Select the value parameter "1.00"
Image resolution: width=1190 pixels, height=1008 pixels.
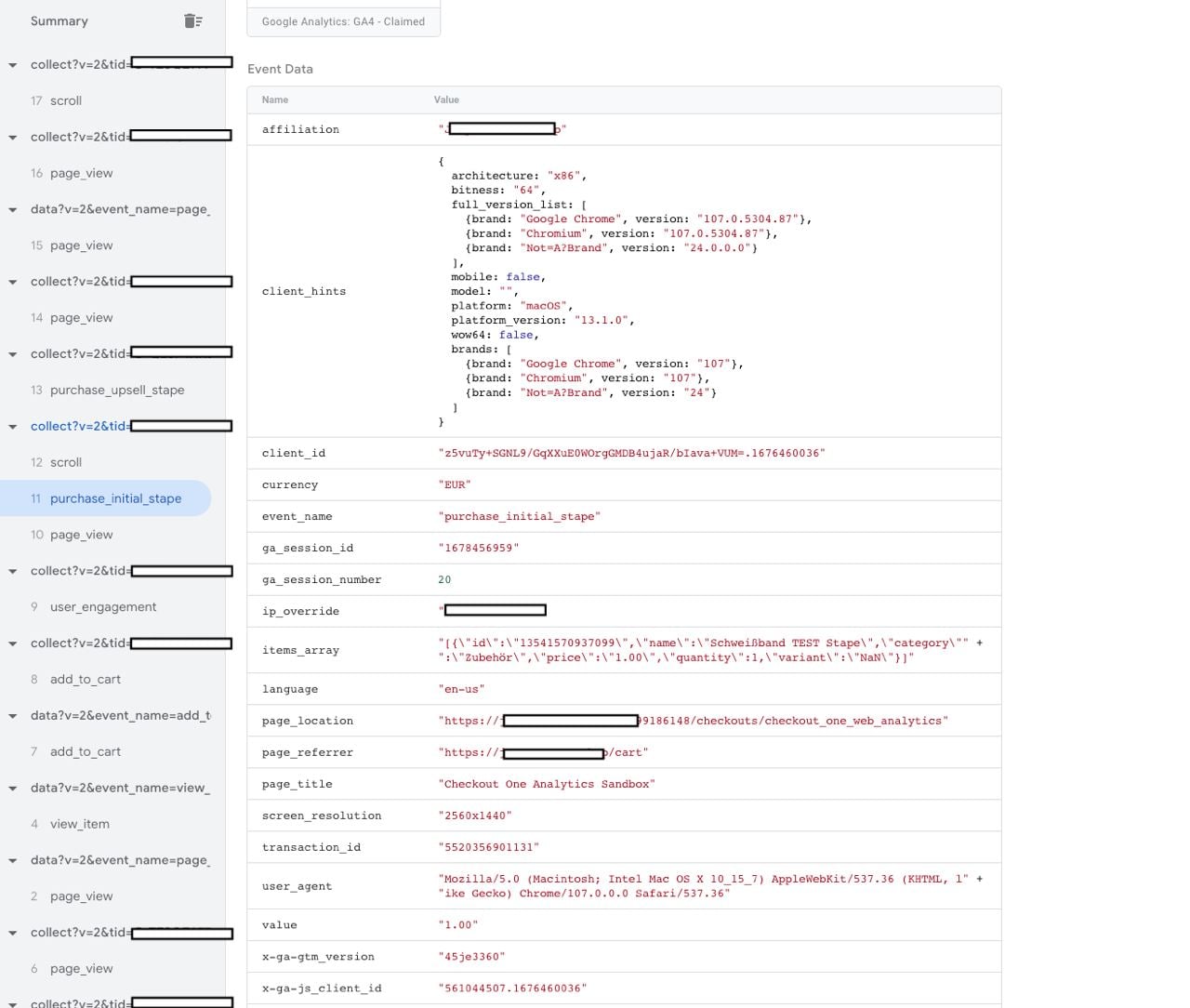click(x=458, y=925)
